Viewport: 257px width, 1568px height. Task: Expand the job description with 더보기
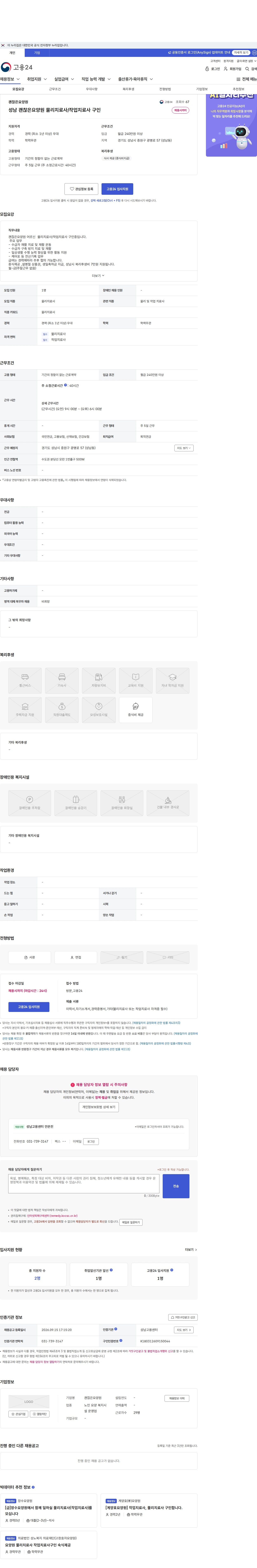tap(98, 276)
